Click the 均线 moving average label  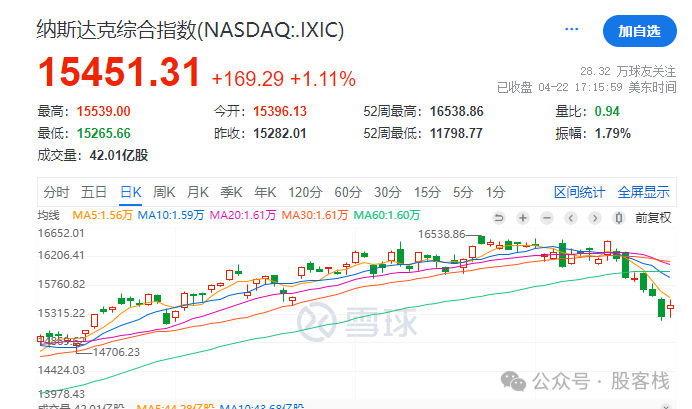49,215
